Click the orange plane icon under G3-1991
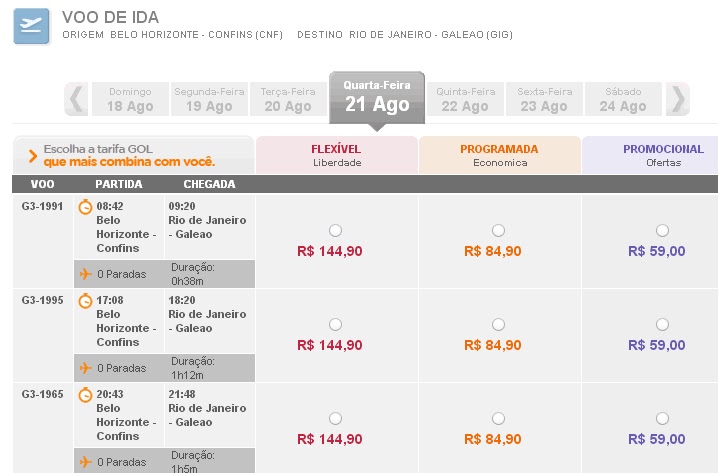The width and height of the screenshot is (719, 473). [85, 273]
